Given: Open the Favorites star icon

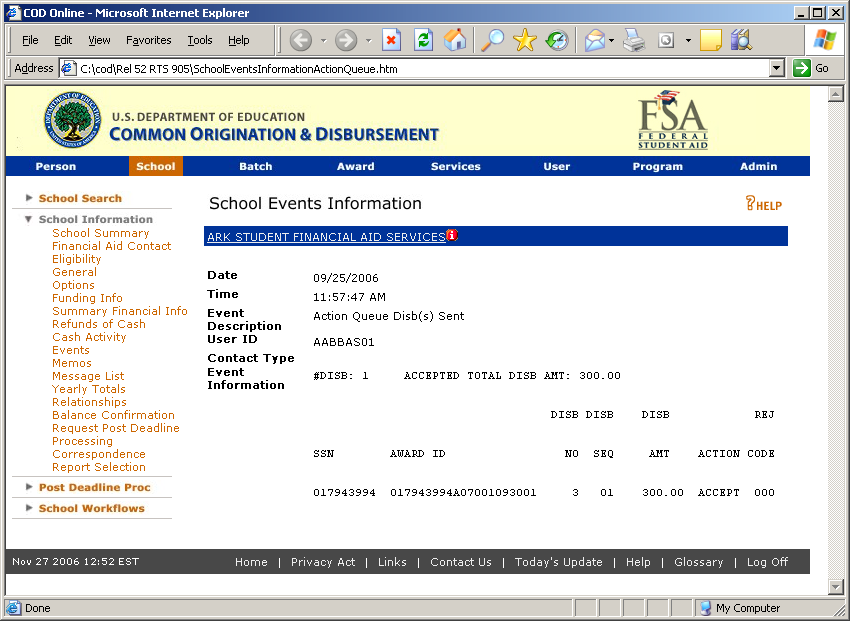Looking at the screenshot, I should pyautogui.click(x=524, y=40).
